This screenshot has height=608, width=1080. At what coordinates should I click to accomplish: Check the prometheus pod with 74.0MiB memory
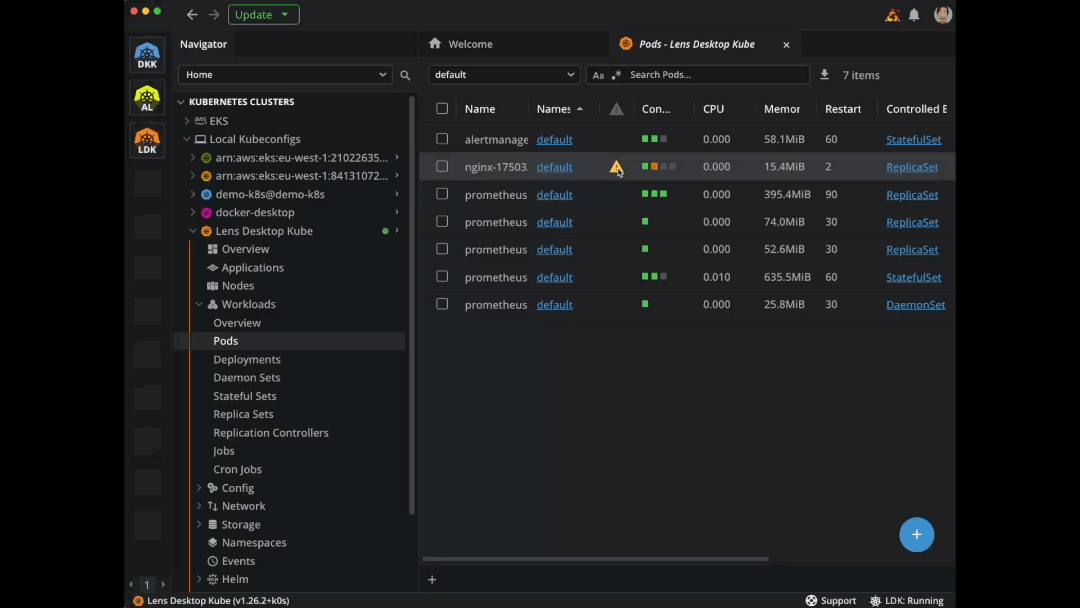(x=442, y=222)
